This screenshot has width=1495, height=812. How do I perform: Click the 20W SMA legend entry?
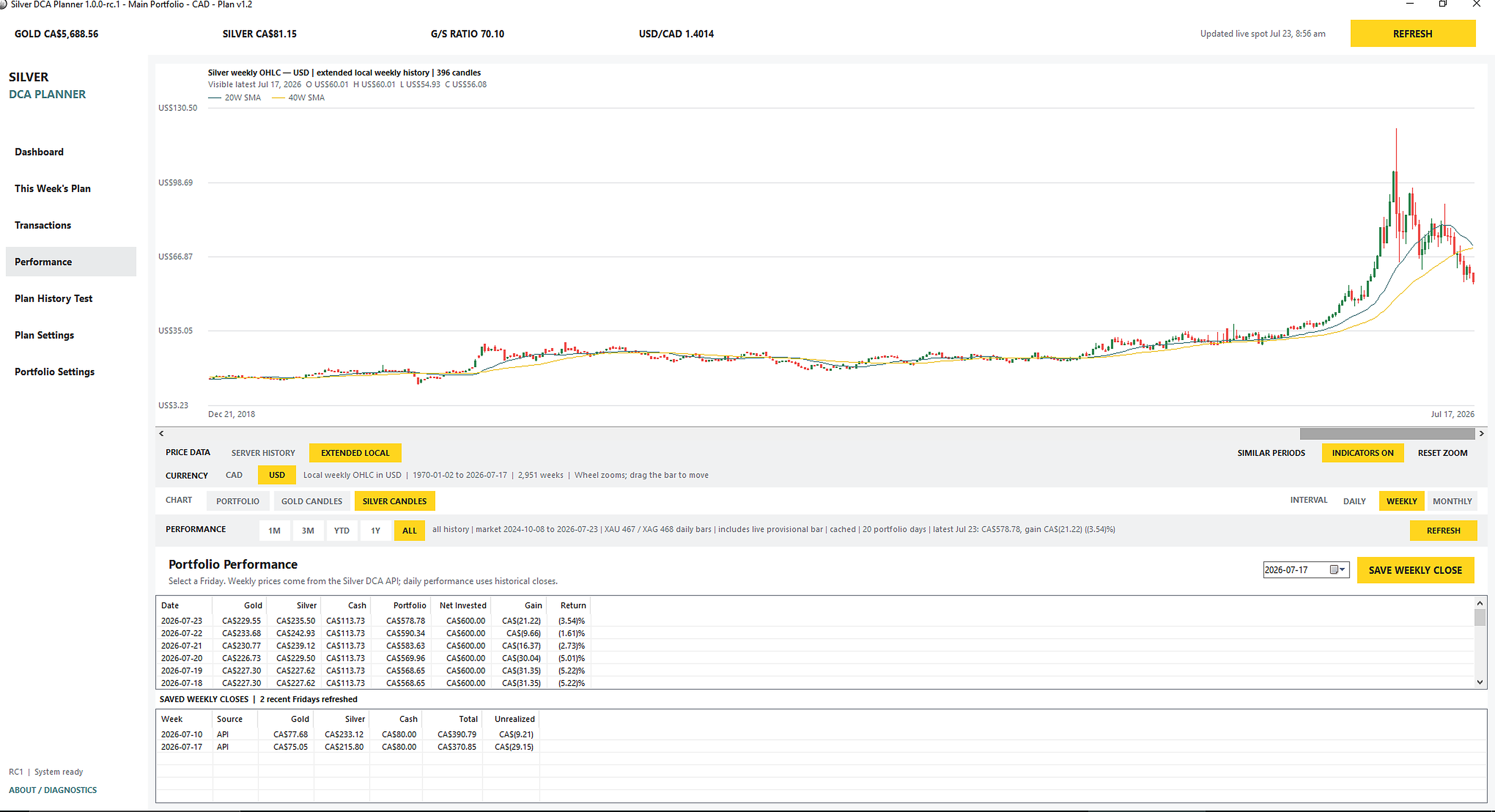(x=235, y=97)
